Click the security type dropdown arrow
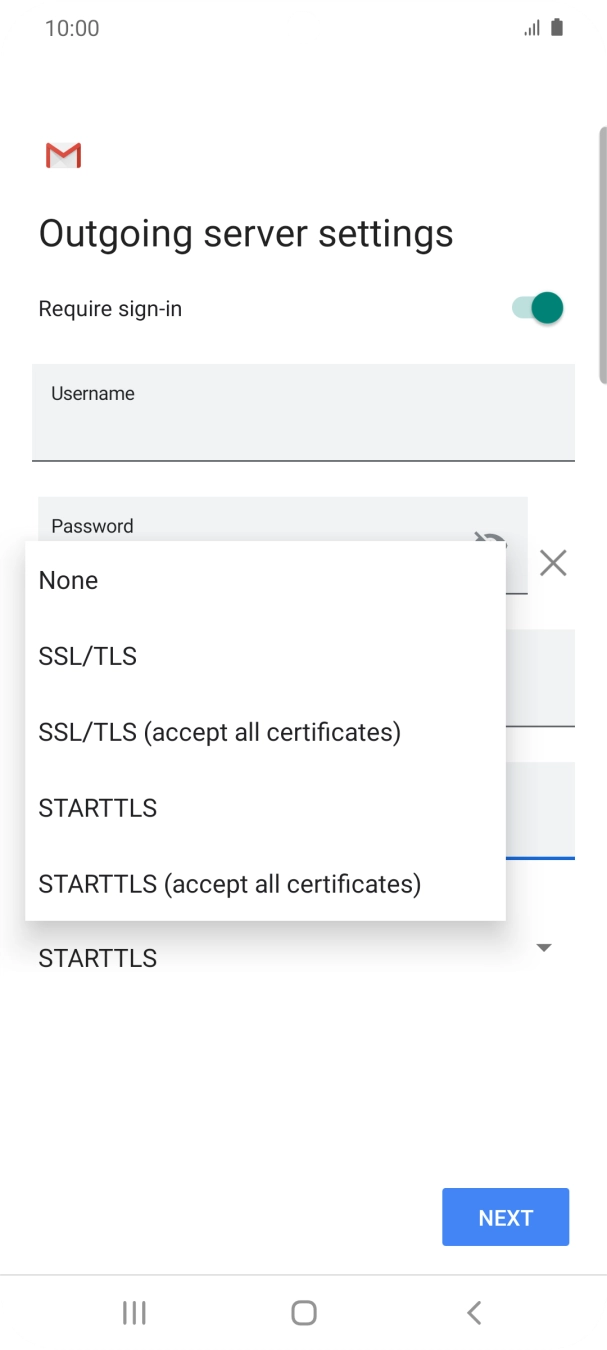This screenshot has width=607, height=1350. pyautogui.click(x=544, y=947)
